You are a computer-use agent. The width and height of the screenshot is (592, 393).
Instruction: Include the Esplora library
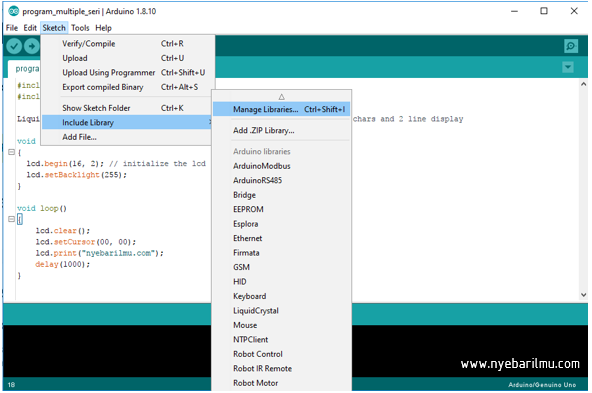pos(282,224)
